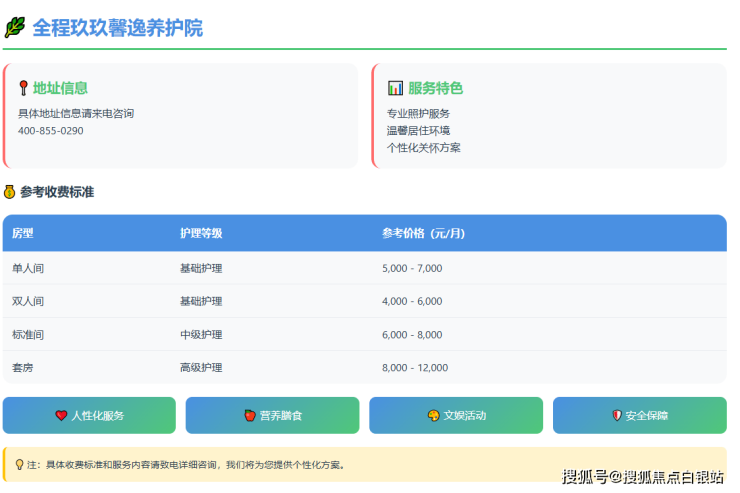The width and height of the screenshot is (740, 493).
Task: Click the heart icon in 人性化服务
Action: coord(61,416)
